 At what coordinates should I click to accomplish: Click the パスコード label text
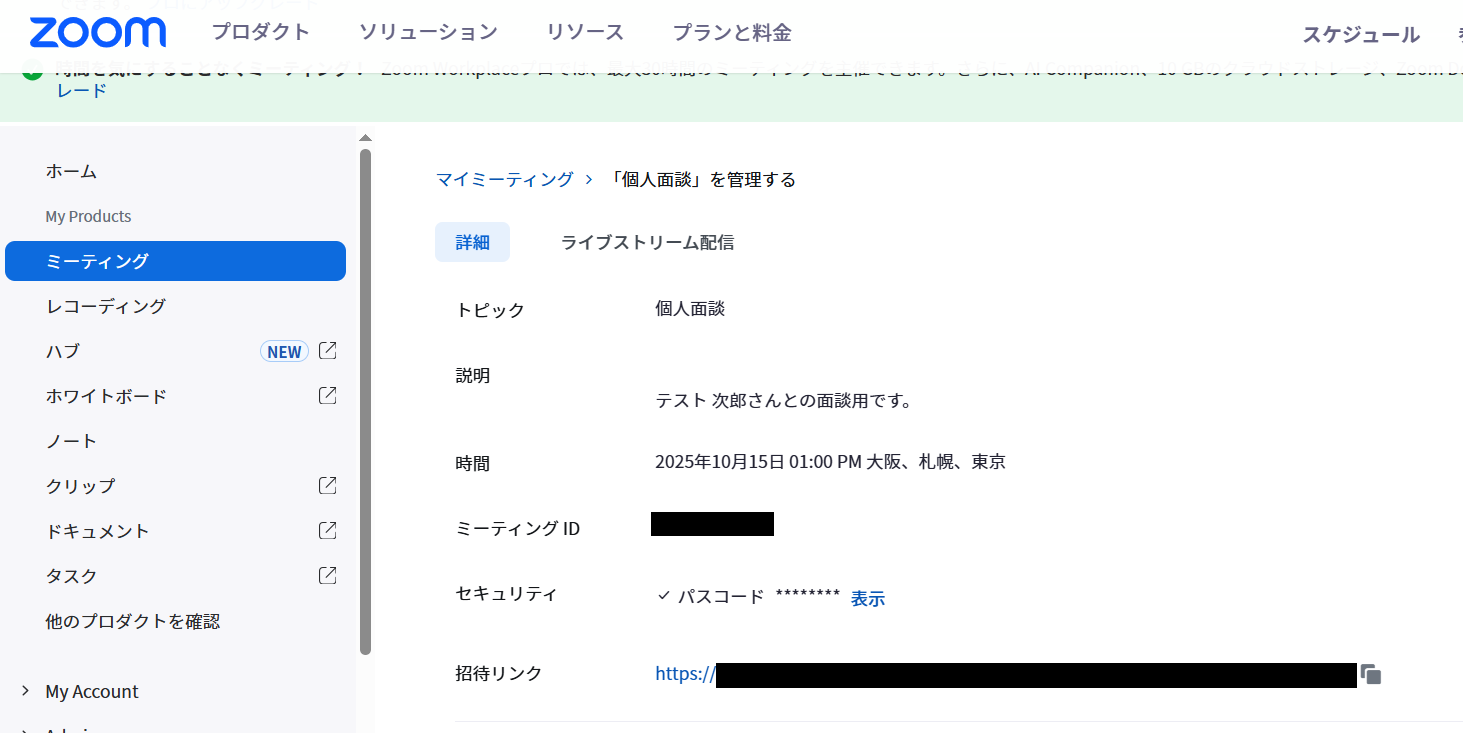tap(721, 597)
